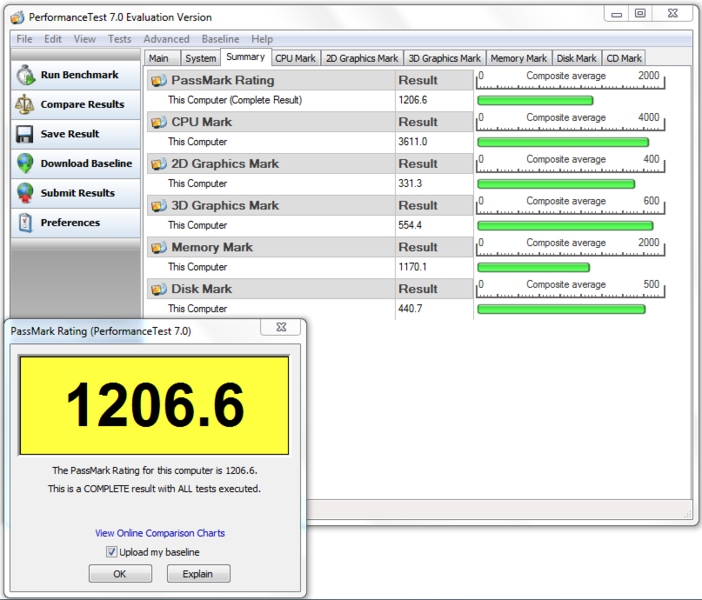Switch to the Memory Mark tab
Image resolution: width=702 pixels, height=600 pixels.
pos(518,58)
